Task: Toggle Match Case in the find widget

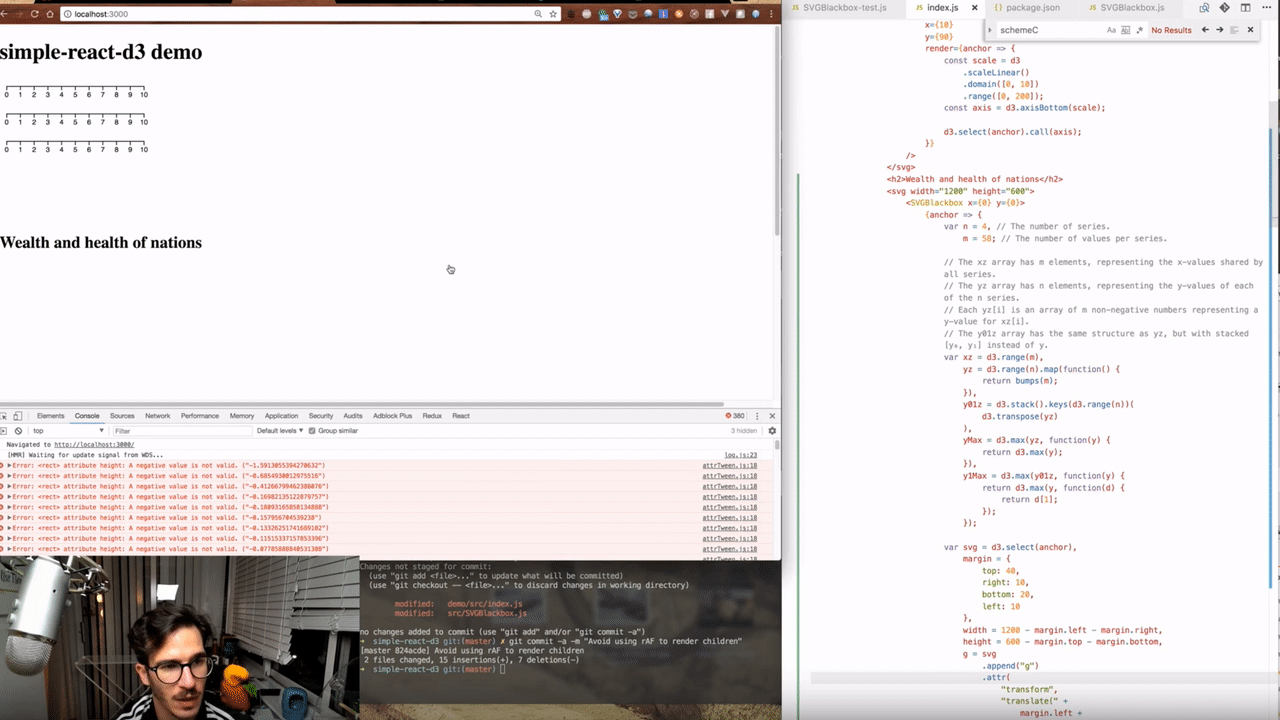Action: click(1111, 30)
